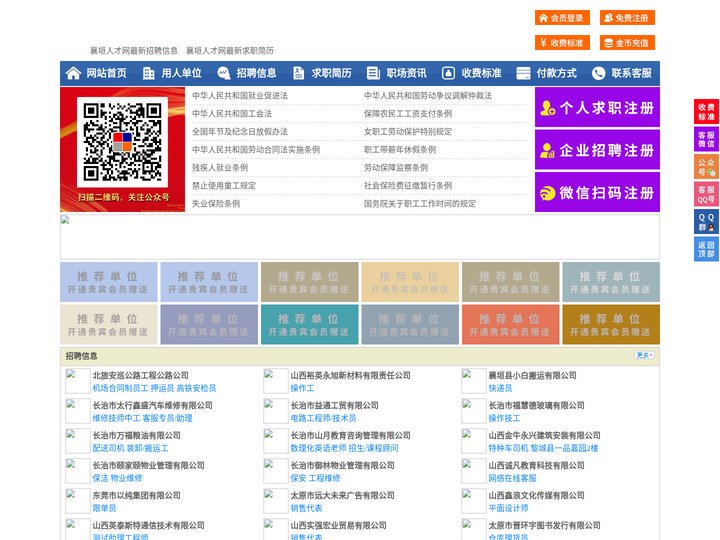Screen dimensions: 720x540
Task: Open the purple 客服微信 sidebar icon
Action: click(706, 139)
